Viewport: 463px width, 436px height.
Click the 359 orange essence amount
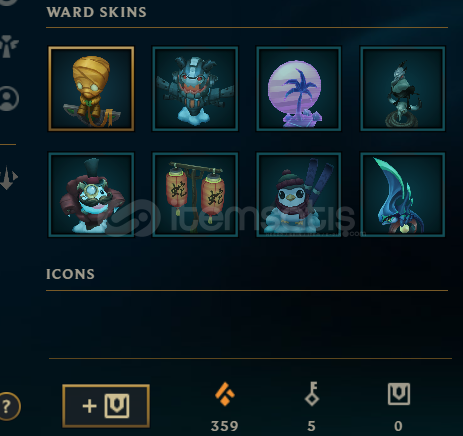click(x=225, y=426)
